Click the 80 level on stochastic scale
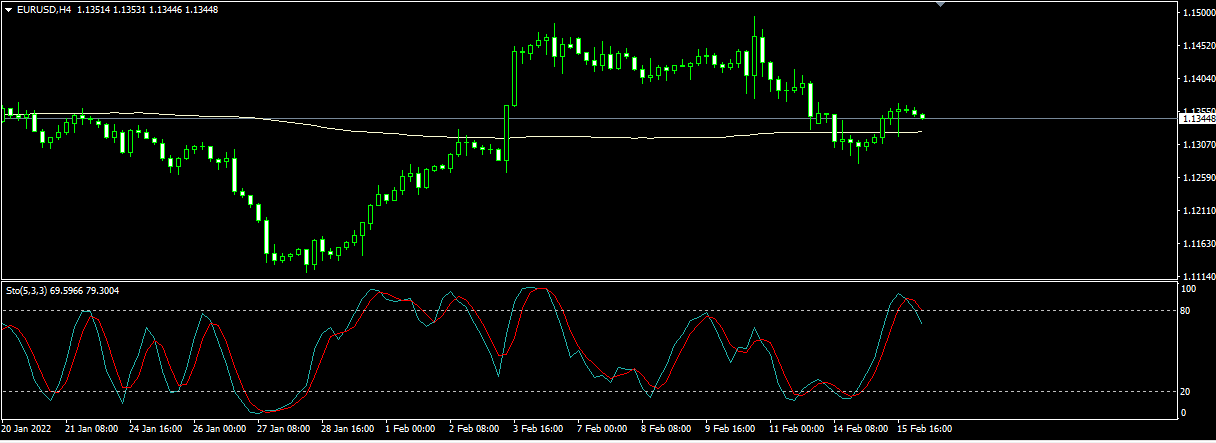Viewport: 1216px width, 443px height. coord(1187,310)
